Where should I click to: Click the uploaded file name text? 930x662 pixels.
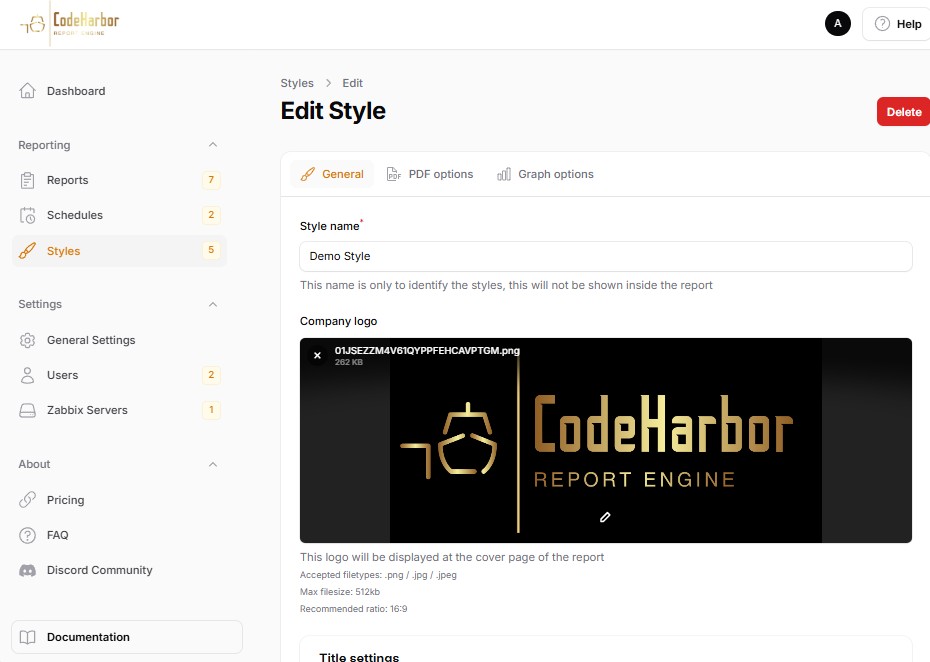pos(427,351)
